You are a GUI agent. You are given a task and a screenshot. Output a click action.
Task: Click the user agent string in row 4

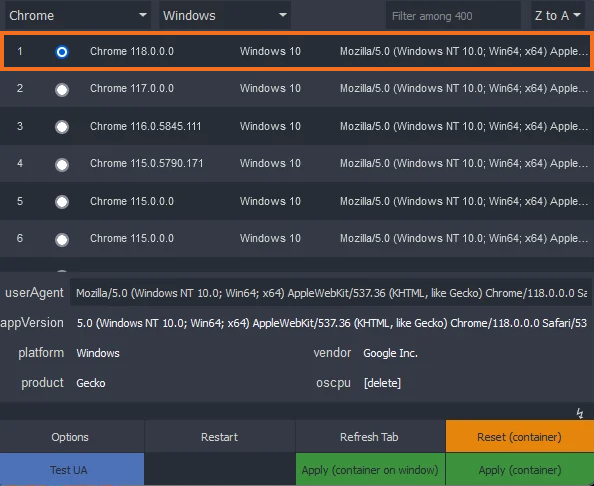point(464,163)
